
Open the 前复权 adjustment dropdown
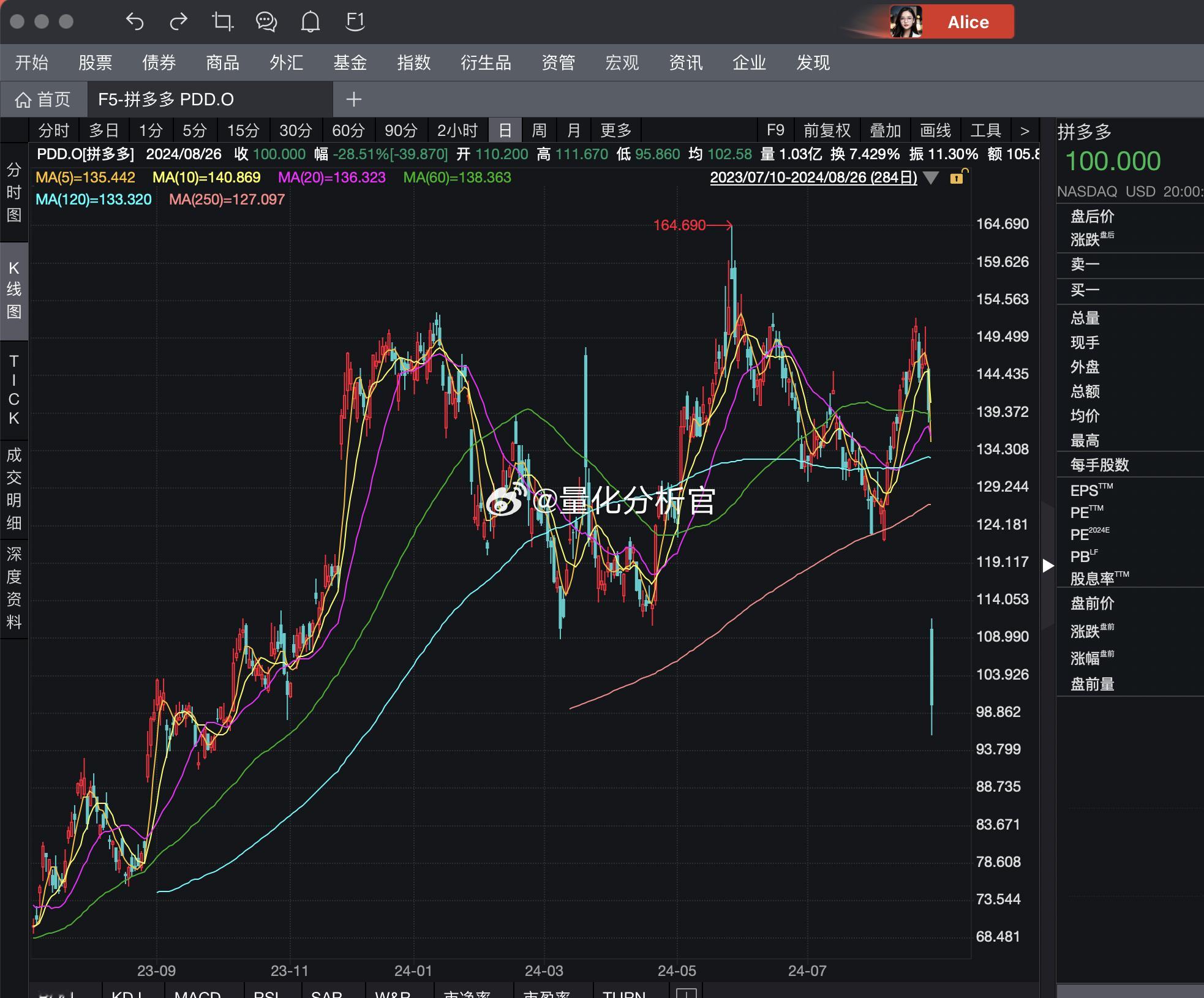point(827,130)
